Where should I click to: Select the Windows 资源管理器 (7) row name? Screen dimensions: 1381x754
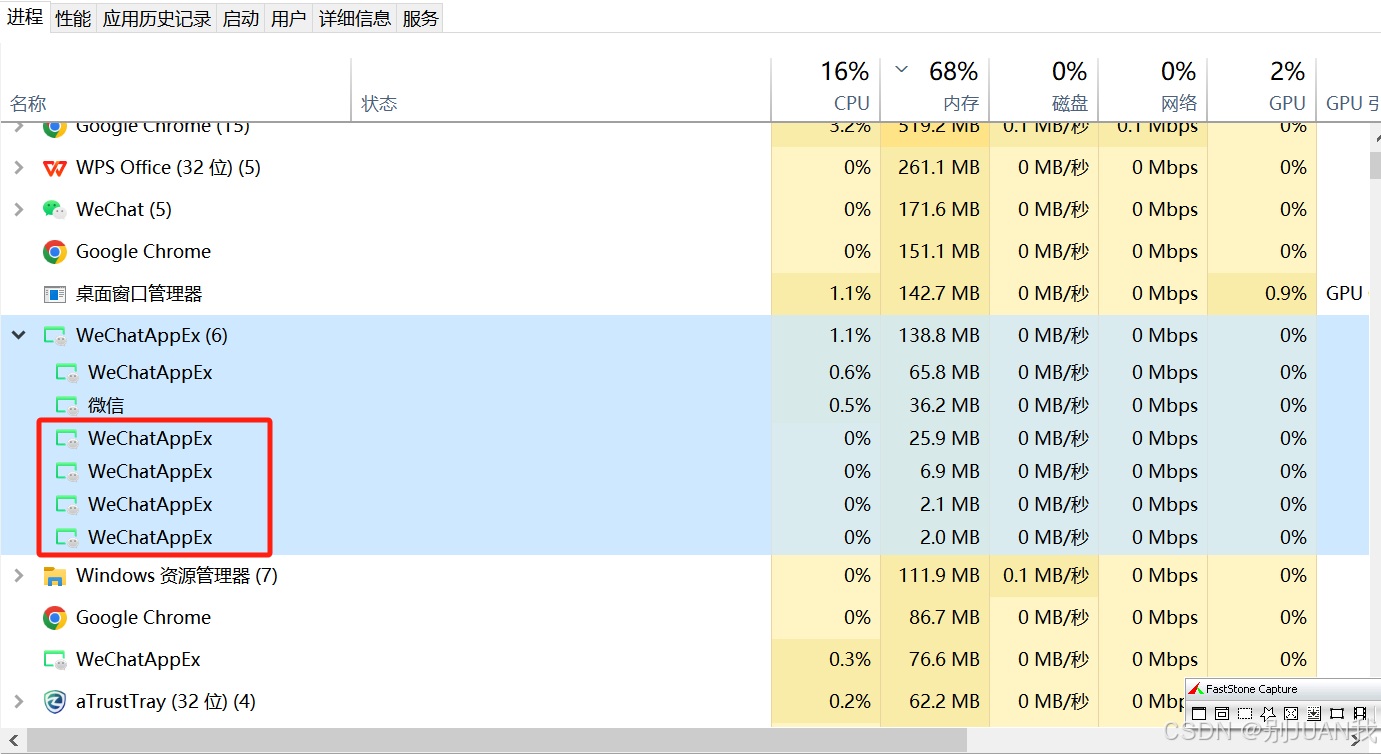(x=177, y=576)
